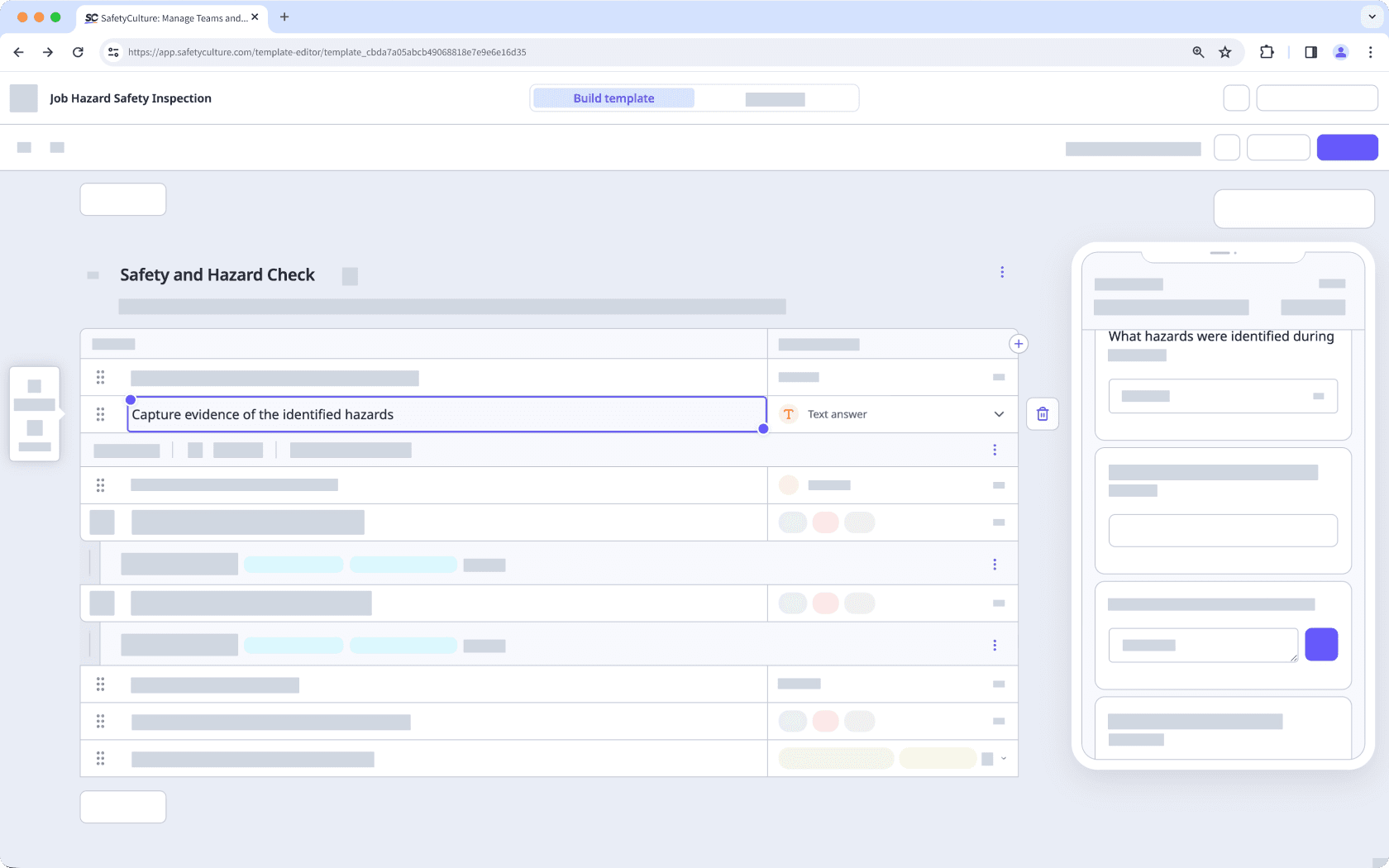Select the red response option chip
Viewport: 1389px width, 868px height.
pos(825,522)
